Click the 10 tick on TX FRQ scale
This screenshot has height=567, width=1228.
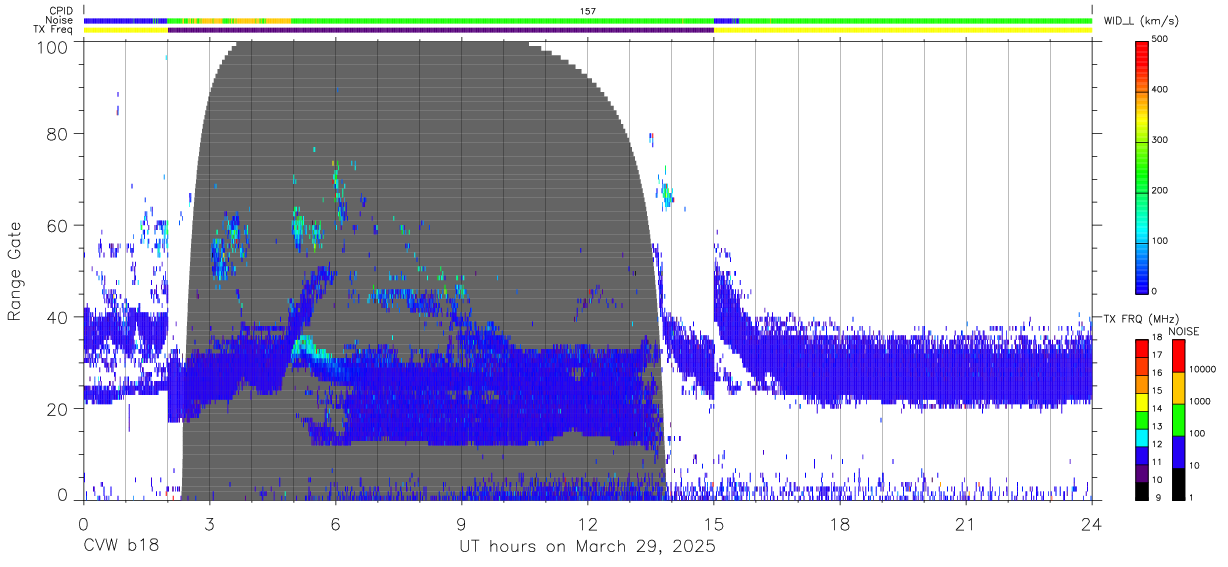[1156, 480]
